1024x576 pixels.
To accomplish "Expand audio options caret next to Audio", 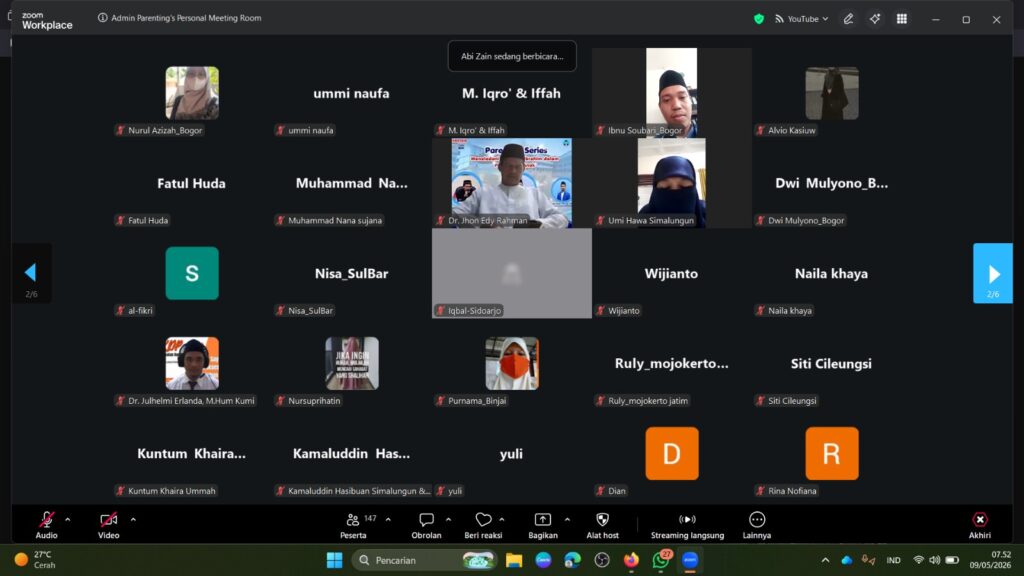I will (x=67, y=520).
